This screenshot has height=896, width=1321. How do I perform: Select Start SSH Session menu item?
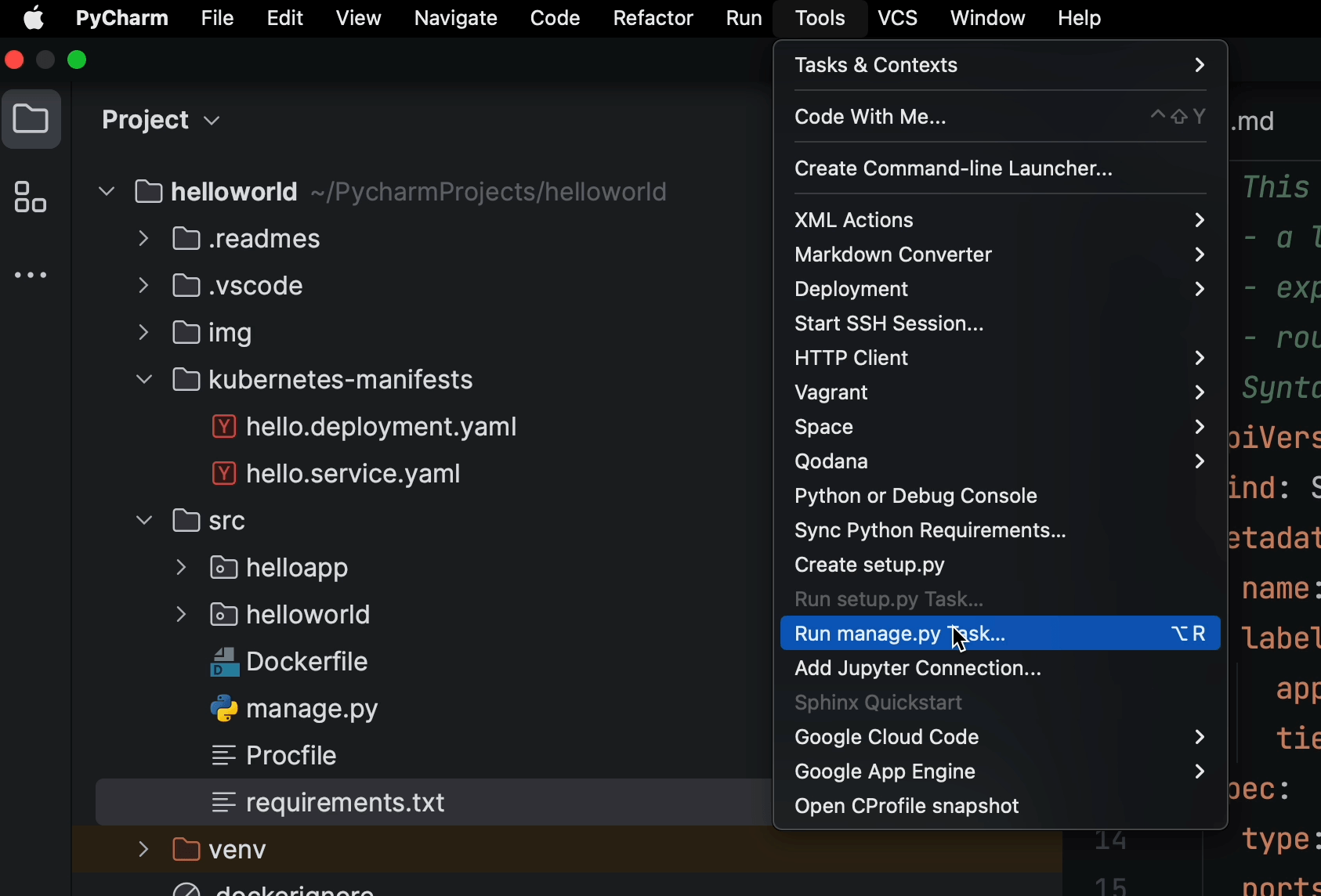pos(889,323)
